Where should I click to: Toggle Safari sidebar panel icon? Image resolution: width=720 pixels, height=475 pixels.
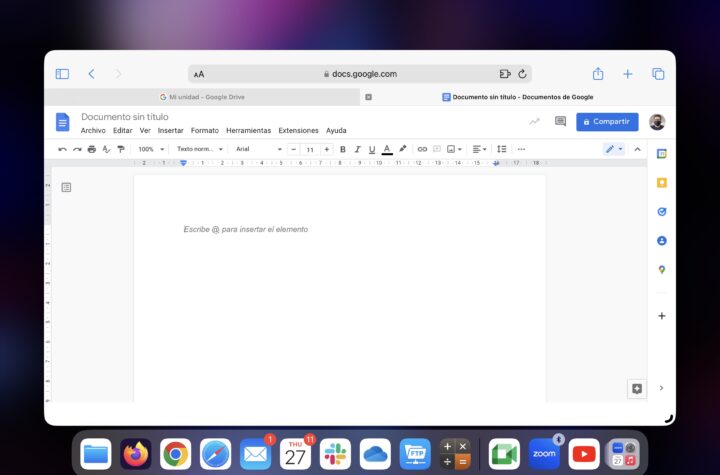(62, 74)
